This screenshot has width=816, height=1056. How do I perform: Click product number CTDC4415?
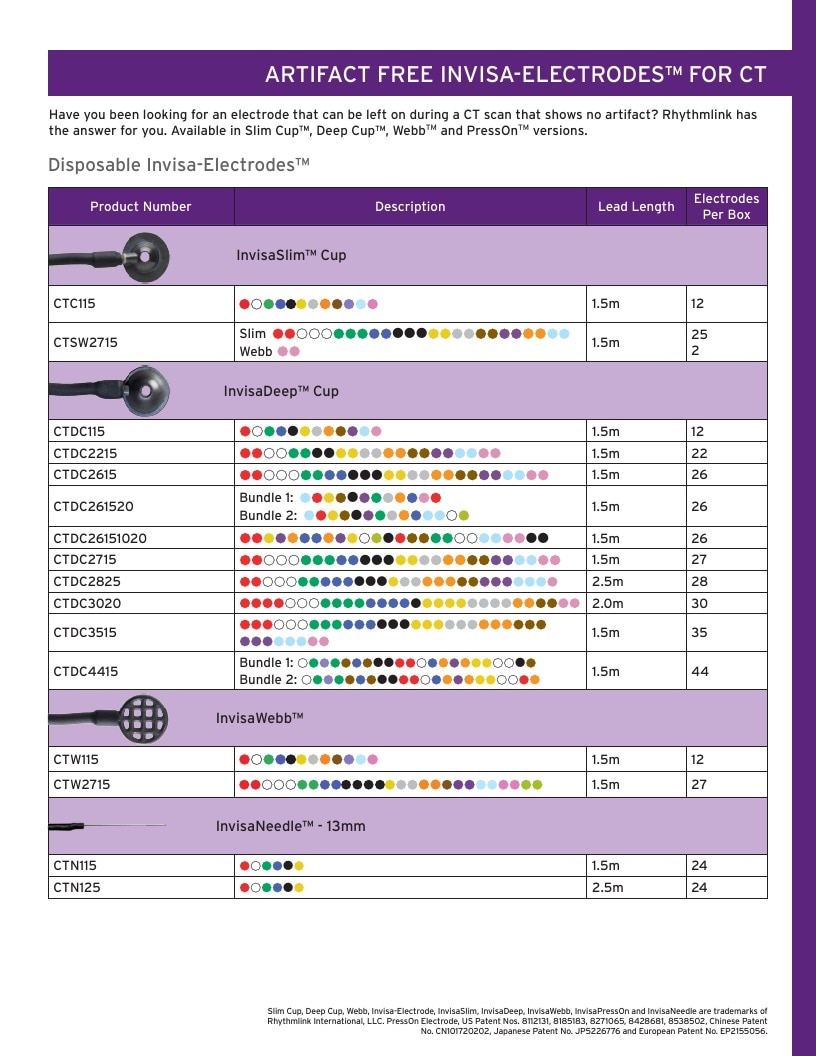tap(86, 671)
